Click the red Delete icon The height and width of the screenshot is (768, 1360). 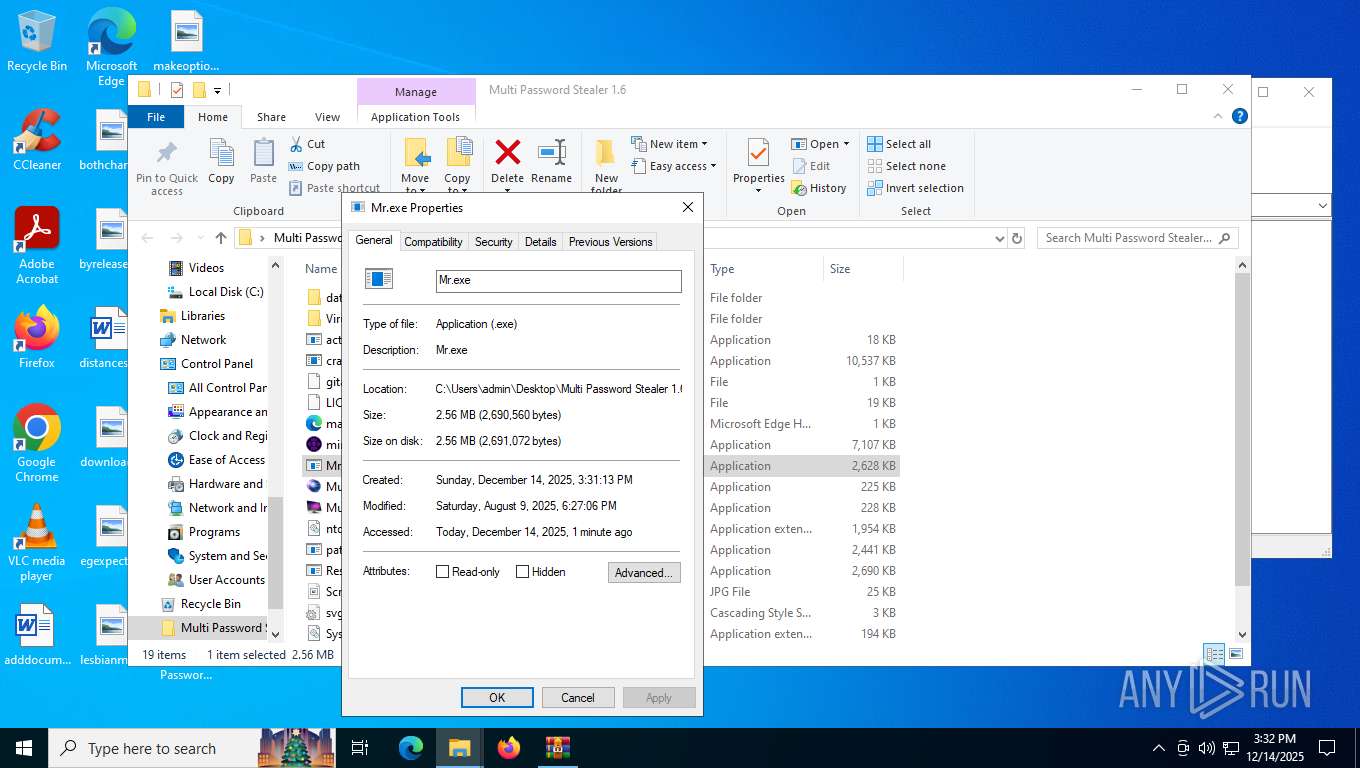pos(508,152)
